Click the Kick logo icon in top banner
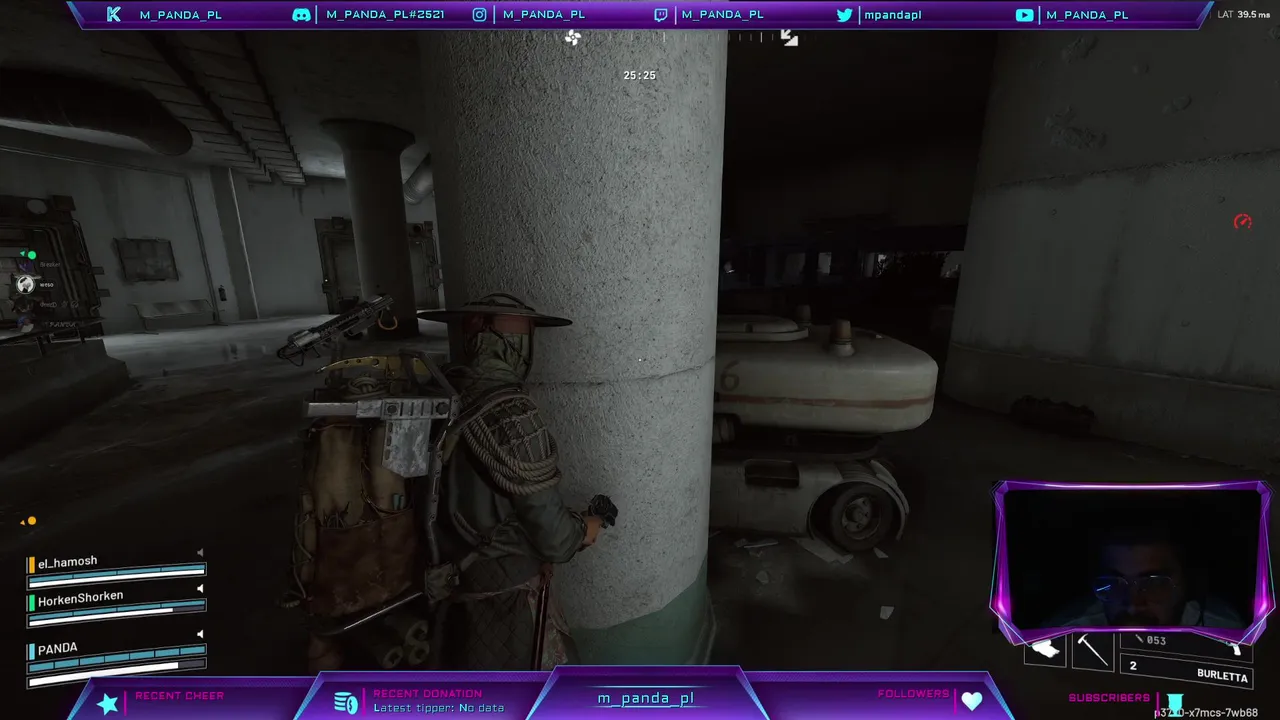Screen dimensions: 1280x720 113,15
